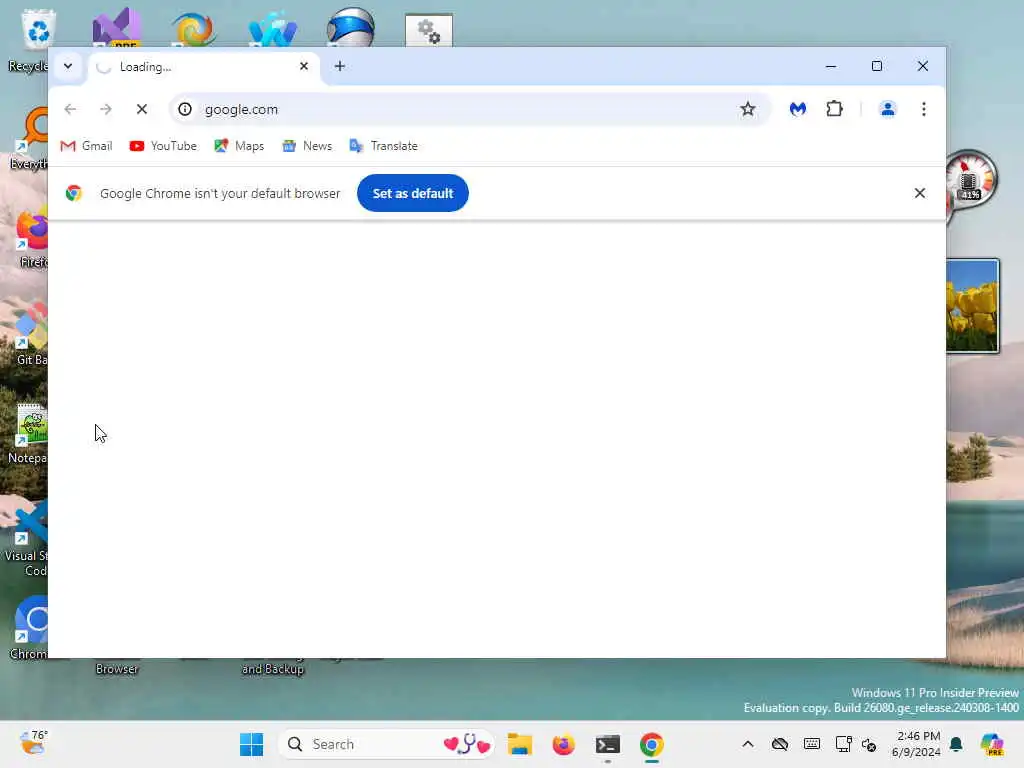Click the tulips picture gadget on the desktop
Viewport: 1024px width, 768px height.
click(972, 306)
